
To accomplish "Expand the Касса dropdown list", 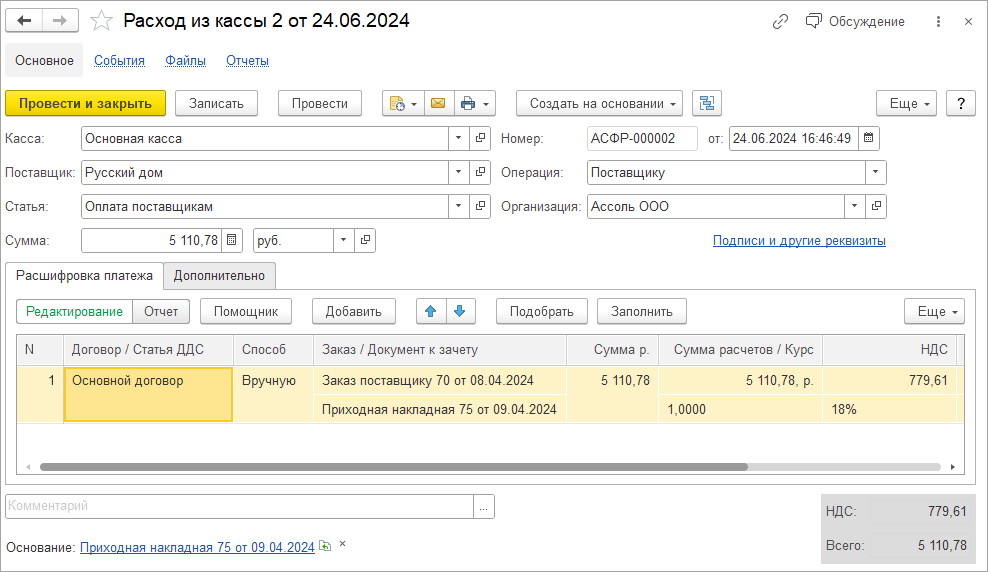I will (x=459, y=138).
